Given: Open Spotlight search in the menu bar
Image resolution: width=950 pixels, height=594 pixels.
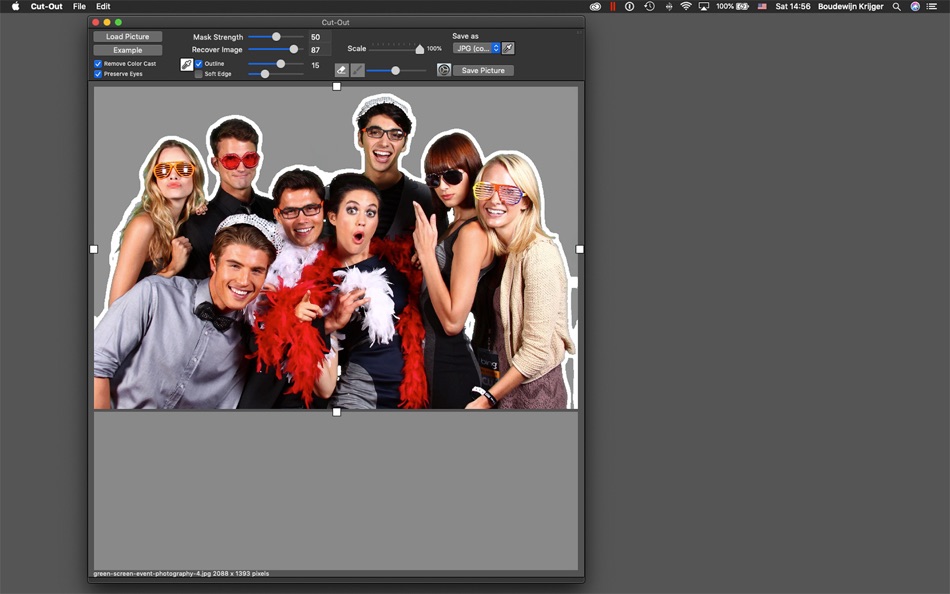Looking at the screenshot, I should [x=896, y=6].
